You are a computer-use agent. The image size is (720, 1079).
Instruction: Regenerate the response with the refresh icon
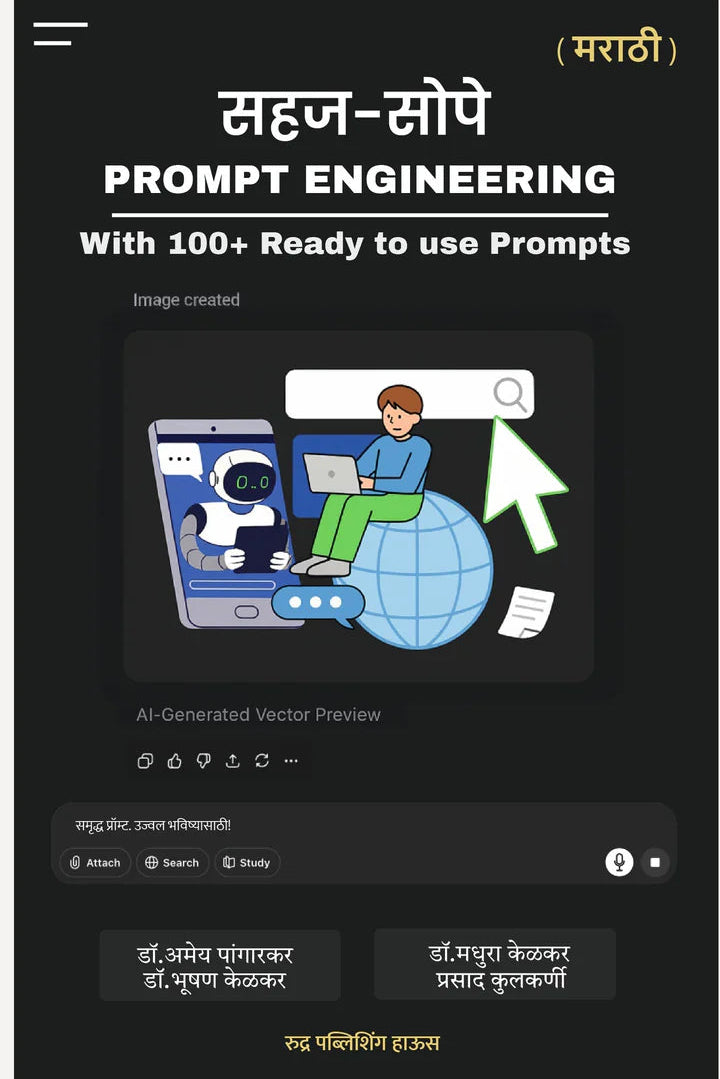[262, 760]
